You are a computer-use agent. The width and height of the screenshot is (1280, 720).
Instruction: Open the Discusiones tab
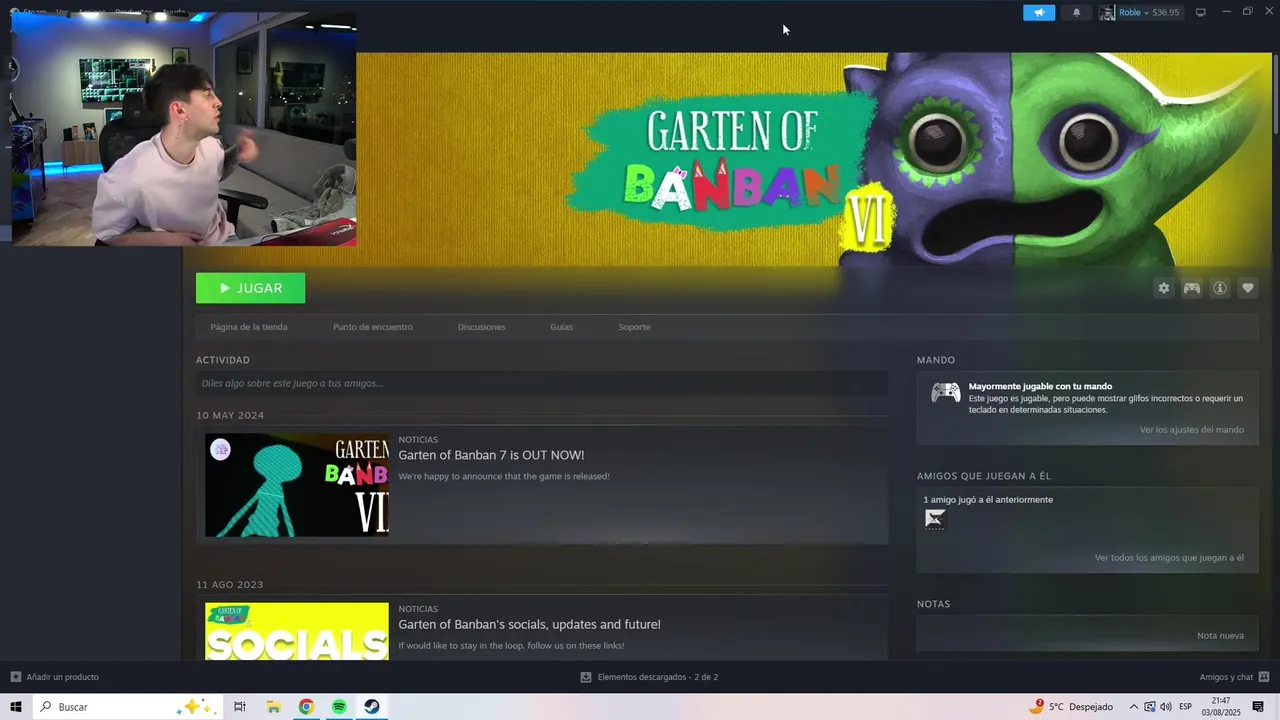(x=481, y=327)
